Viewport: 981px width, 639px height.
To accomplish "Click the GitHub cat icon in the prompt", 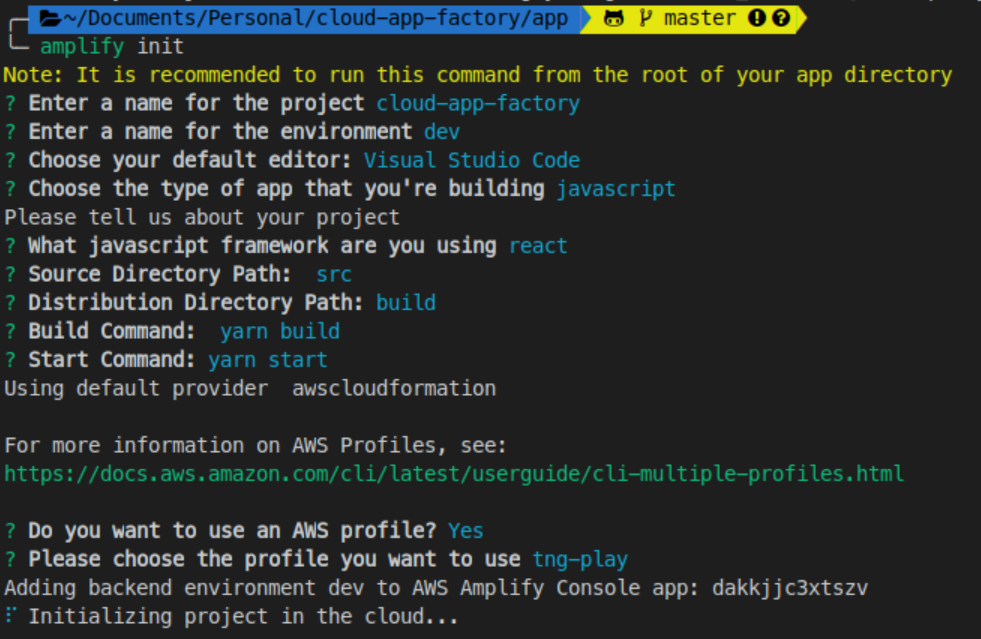I will click(613, 19).
